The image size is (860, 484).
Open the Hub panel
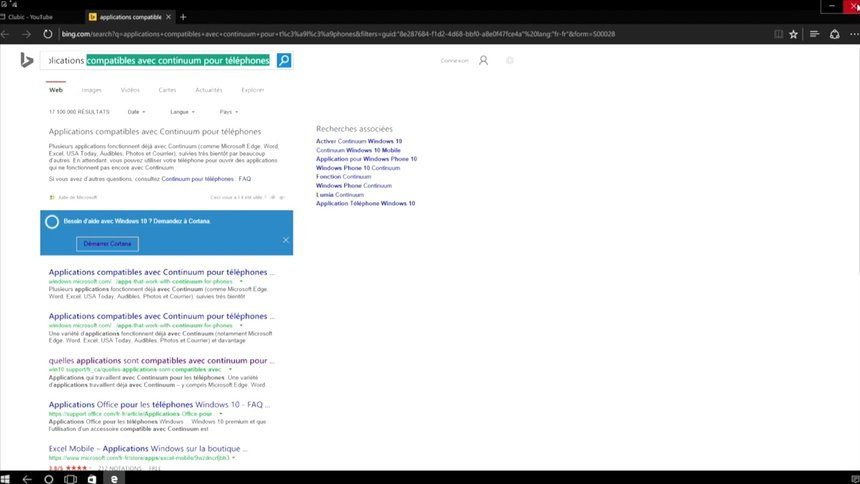(x=814, y=34)
